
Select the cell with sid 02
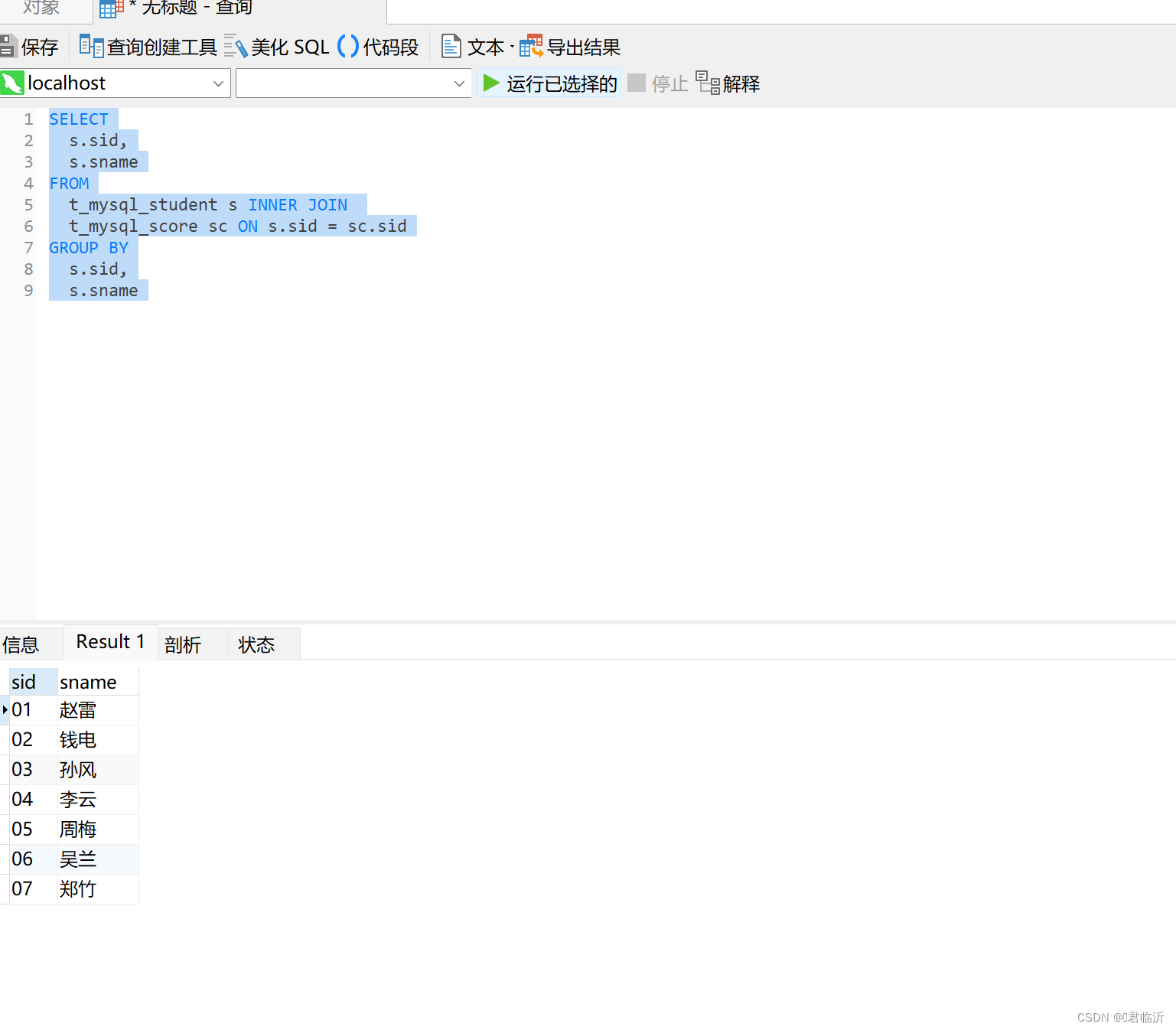[34, 740]
